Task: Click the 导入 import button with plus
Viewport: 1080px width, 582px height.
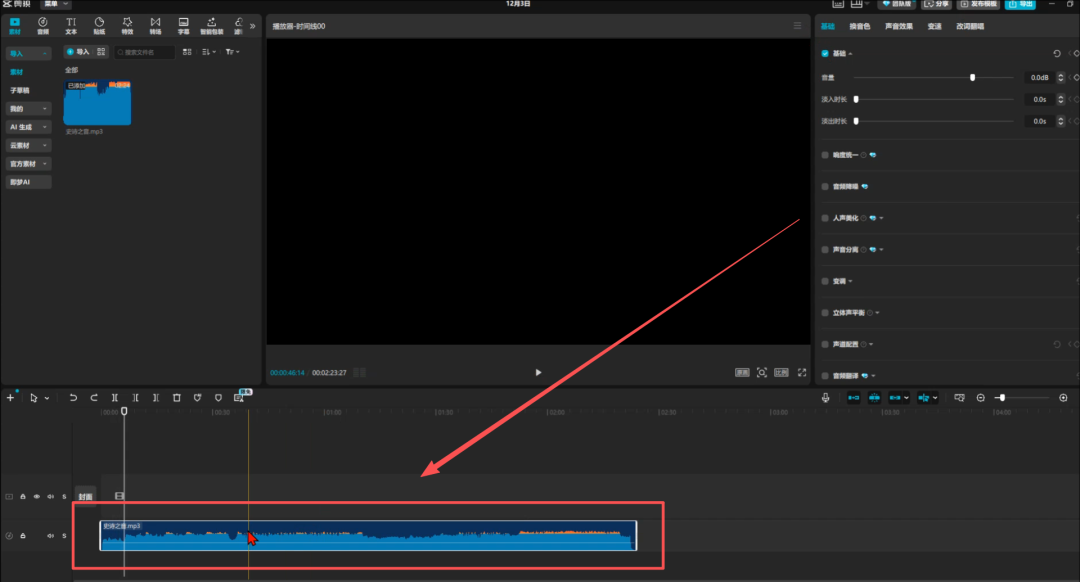Action: tap(78, 51)
